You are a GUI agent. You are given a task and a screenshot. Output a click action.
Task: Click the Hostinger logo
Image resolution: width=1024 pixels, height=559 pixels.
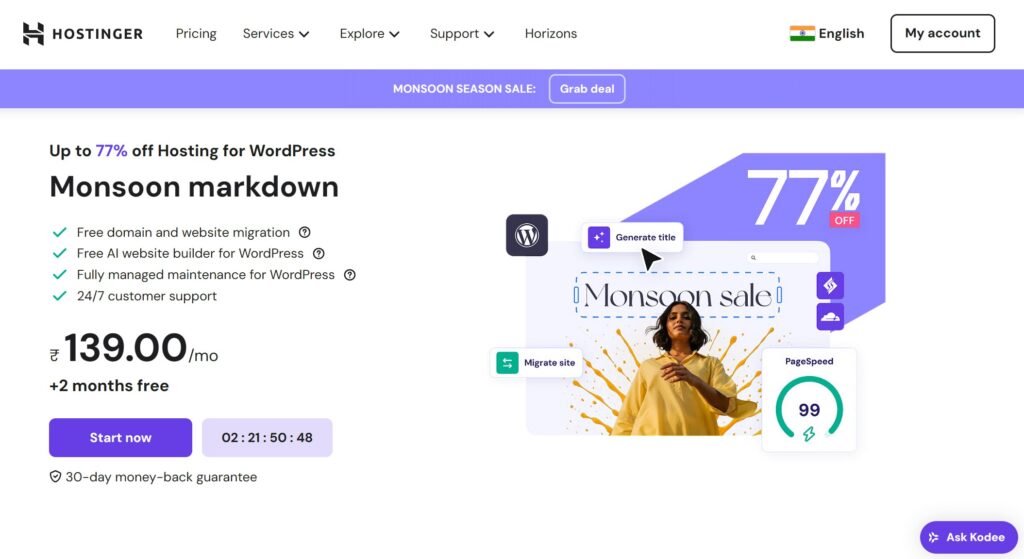82,33
